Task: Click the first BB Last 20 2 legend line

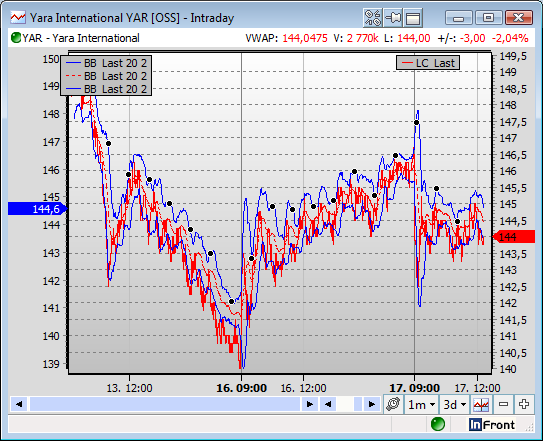Action: [x=106, y=63]
